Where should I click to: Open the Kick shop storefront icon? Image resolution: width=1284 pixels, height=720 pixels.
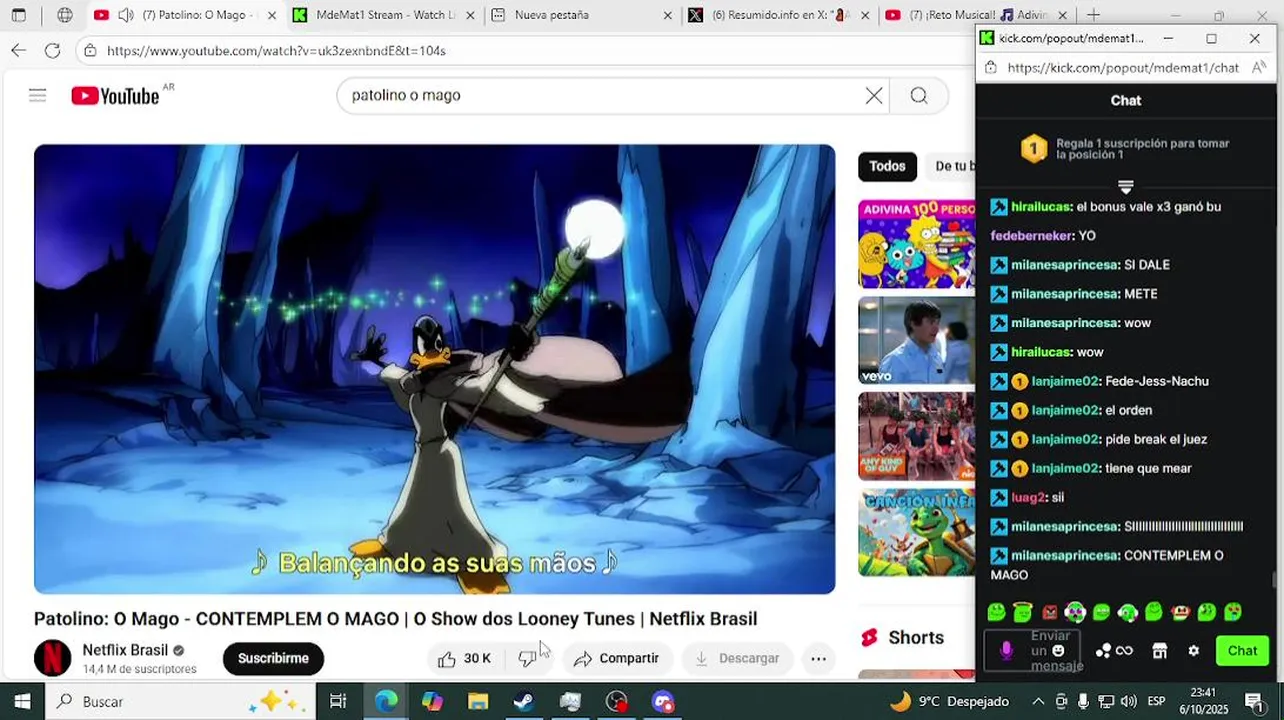click(1160, 651)
